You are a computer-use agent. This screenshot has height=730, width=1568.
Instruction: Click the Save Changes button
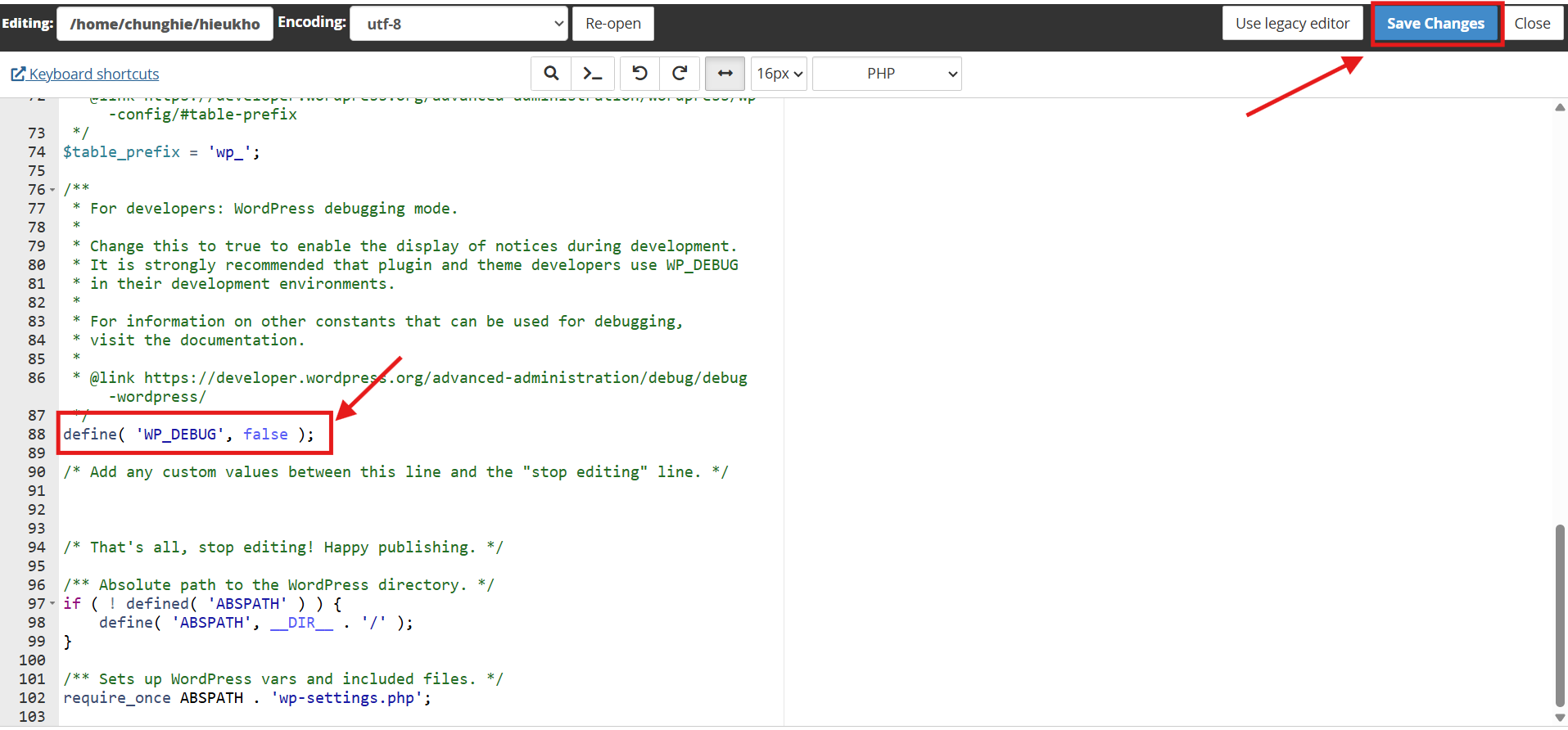[x=1435, y=24]
